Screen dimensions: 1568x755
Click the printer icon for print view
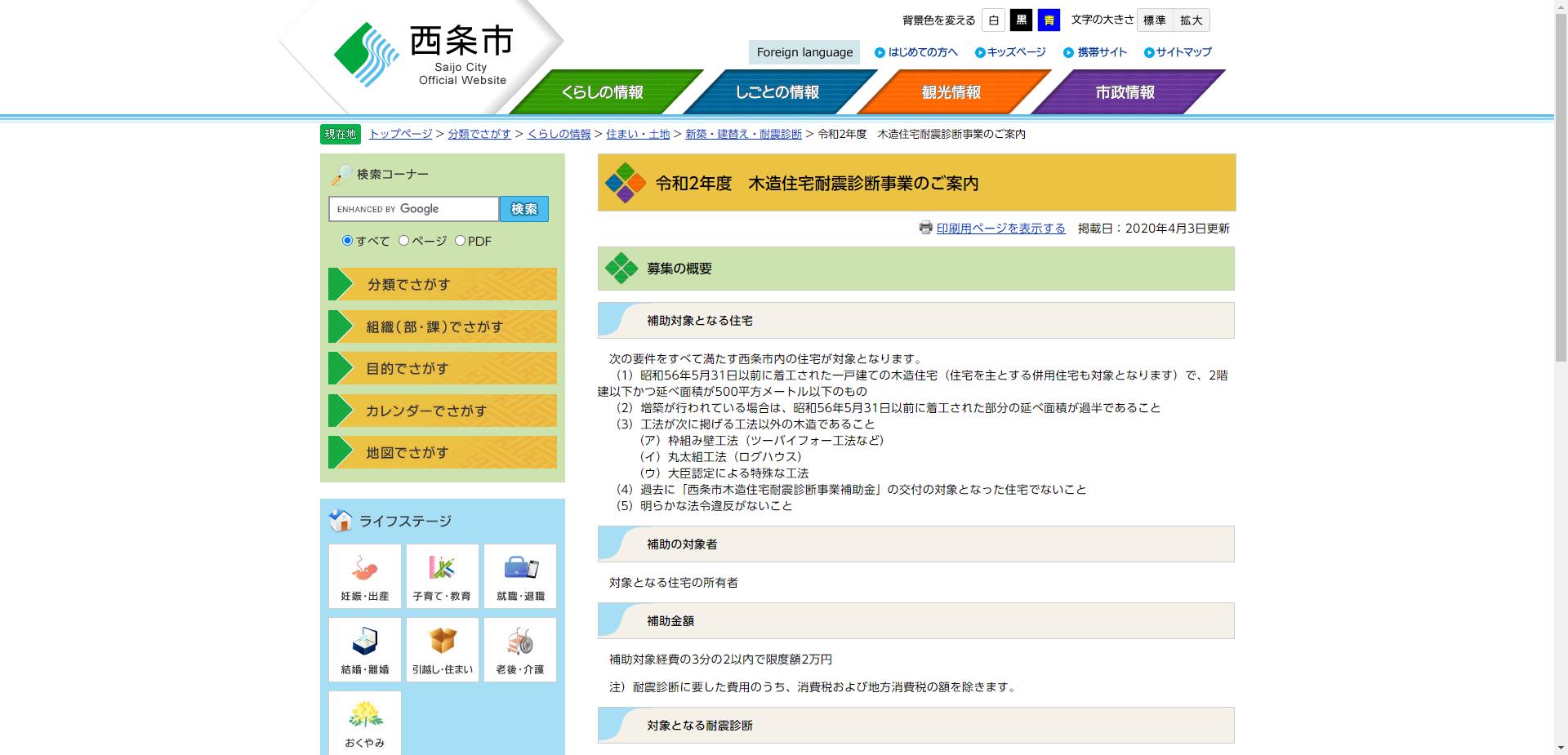[x=925, y=229]
